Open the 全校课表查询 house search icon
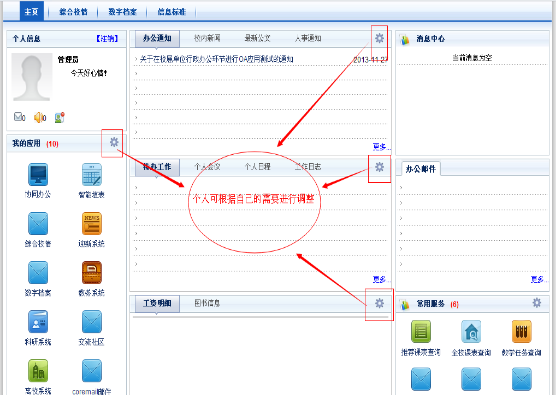Viewport: 557px width, 395px height. (x=471, y=331)
